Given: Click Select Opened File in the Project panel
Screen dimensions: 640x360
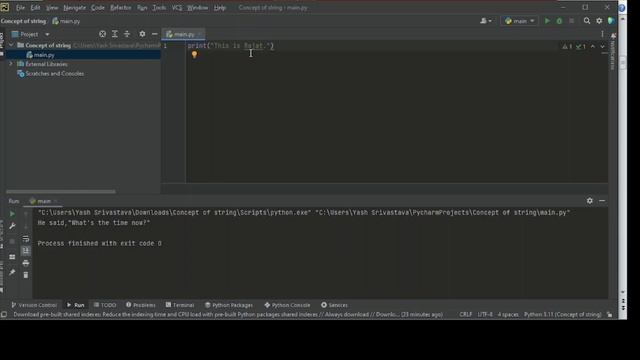Looking at the screenshot, I should point(102,34).
